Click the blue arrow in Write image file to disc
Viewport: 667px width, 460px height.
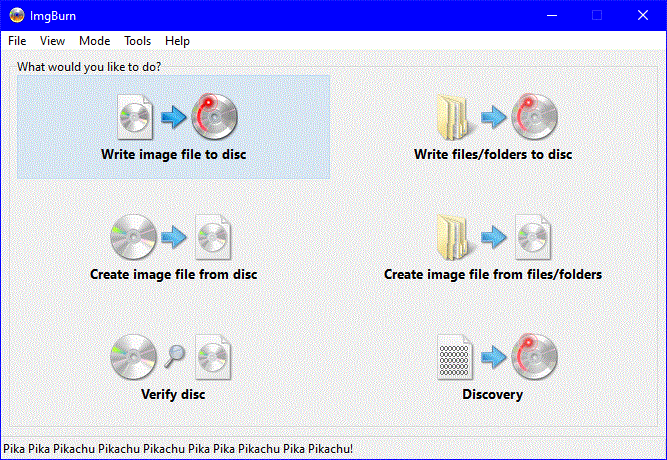174,117
